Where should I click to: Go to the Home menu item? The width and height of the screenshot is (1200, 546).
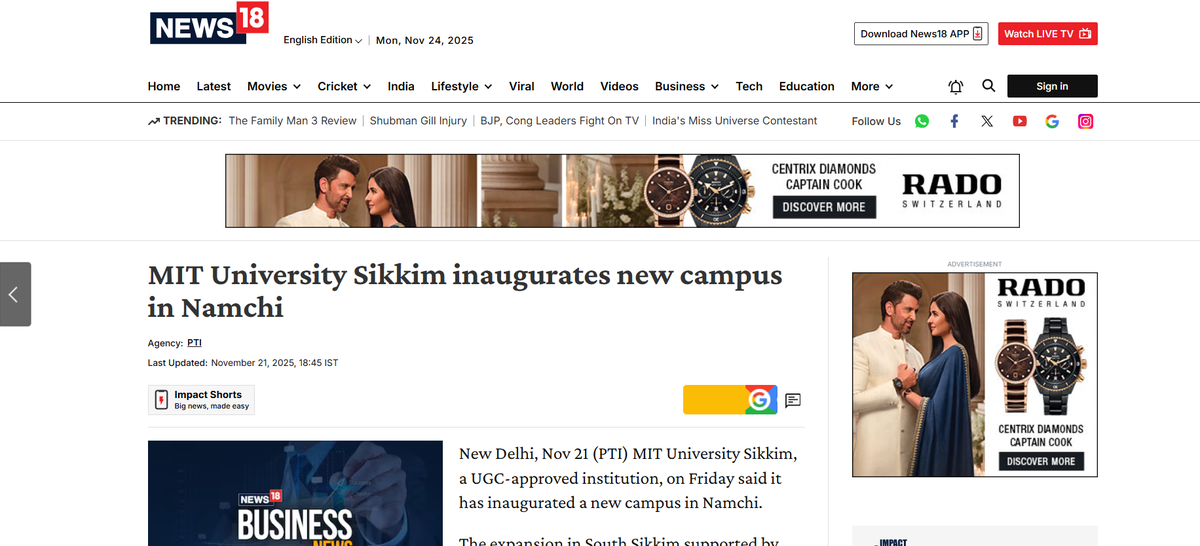tap(164, 86)
